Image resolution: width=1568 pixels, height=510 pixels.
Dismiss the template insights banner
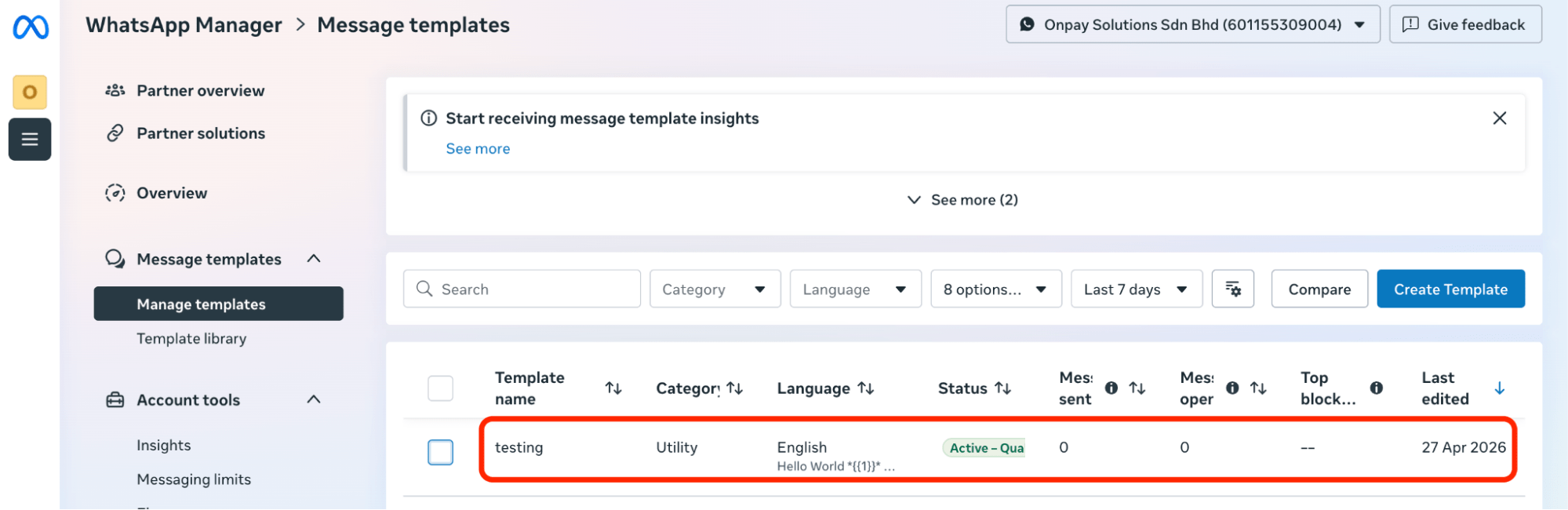point(1499,118)
